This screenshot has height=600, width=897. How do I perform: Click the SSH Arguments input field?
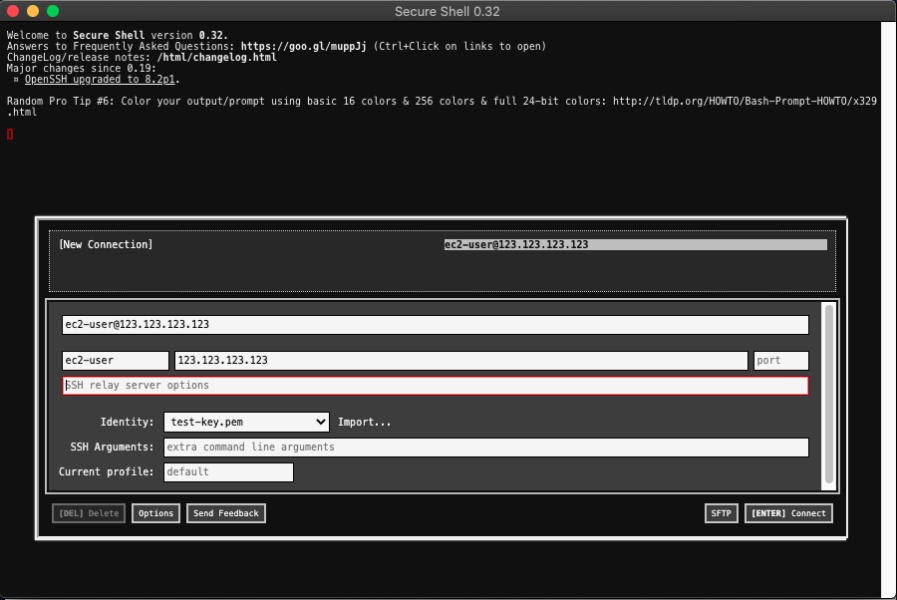coord(486,447)
